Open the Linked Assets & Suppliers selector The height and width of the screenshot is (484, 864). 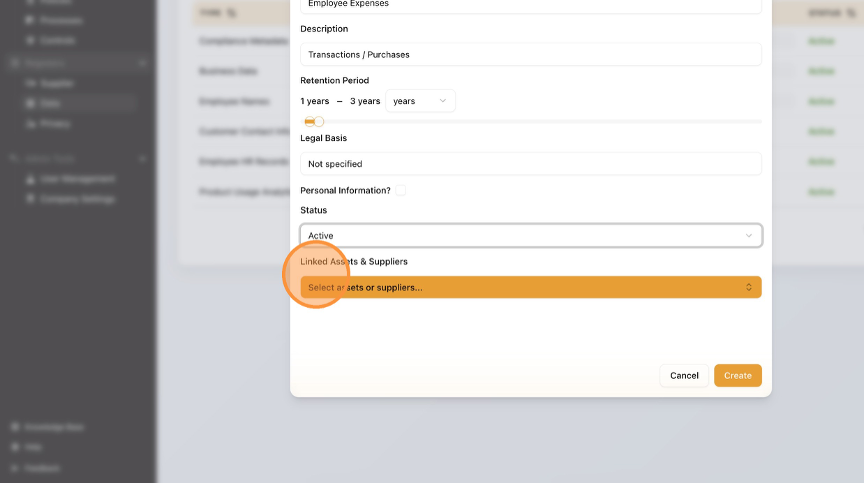(530, 288)
